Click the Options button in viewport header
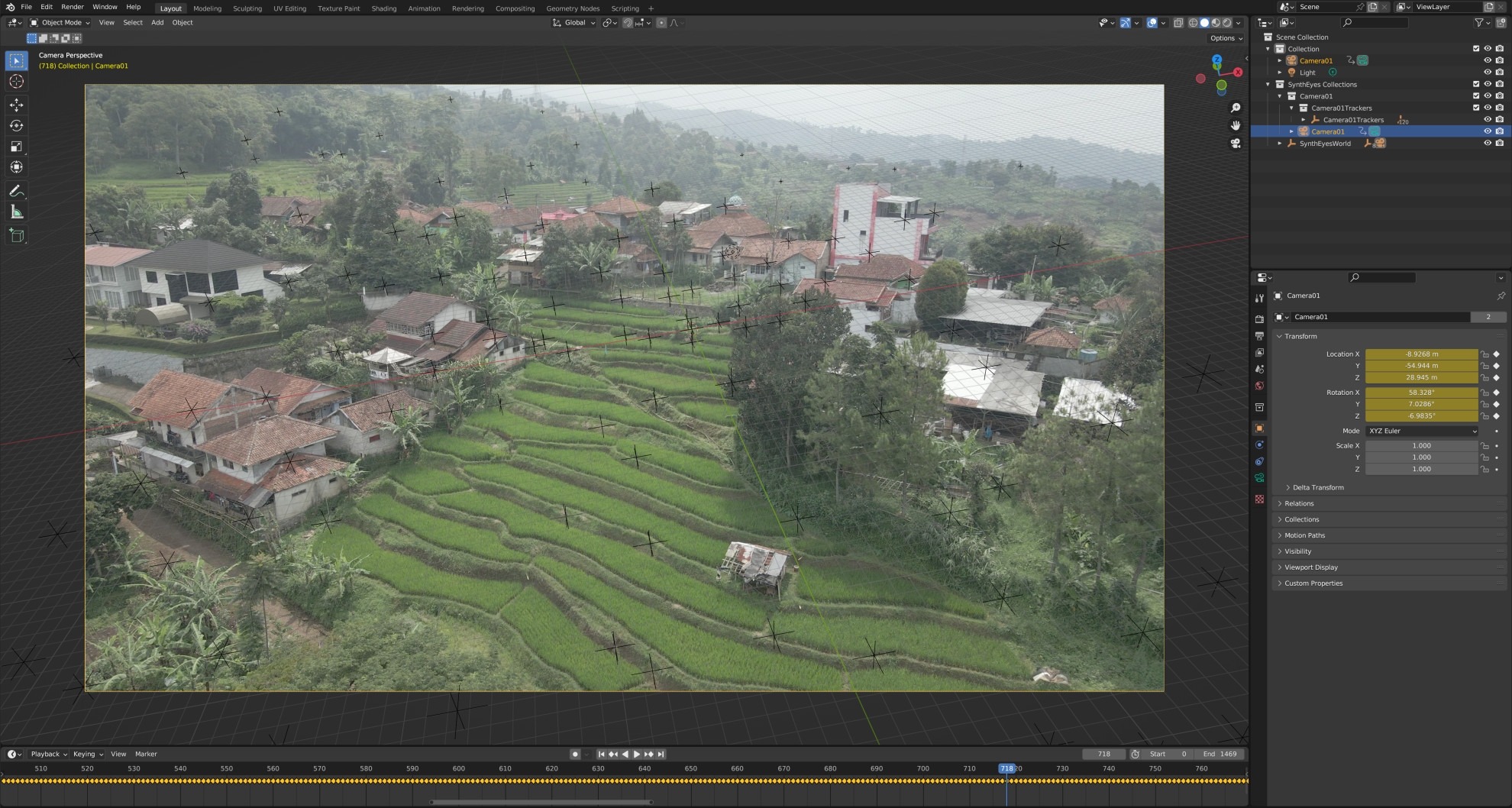 point(1225,38)
